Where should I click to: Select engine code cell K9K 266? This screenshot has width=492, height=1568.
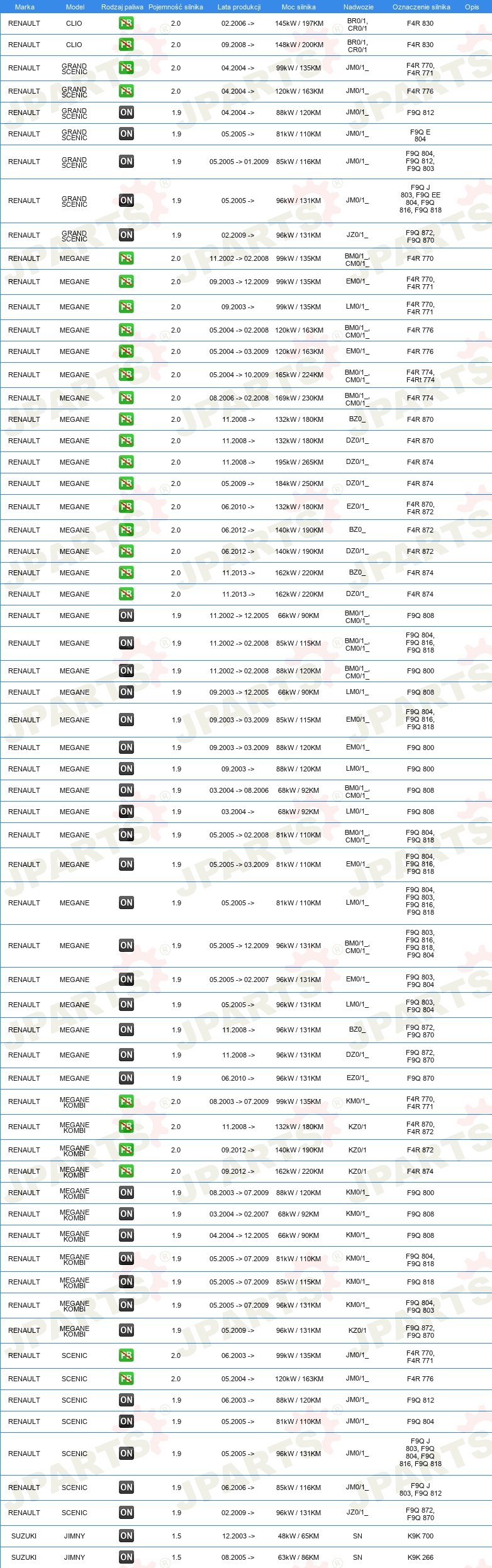tap(420, 1557)
